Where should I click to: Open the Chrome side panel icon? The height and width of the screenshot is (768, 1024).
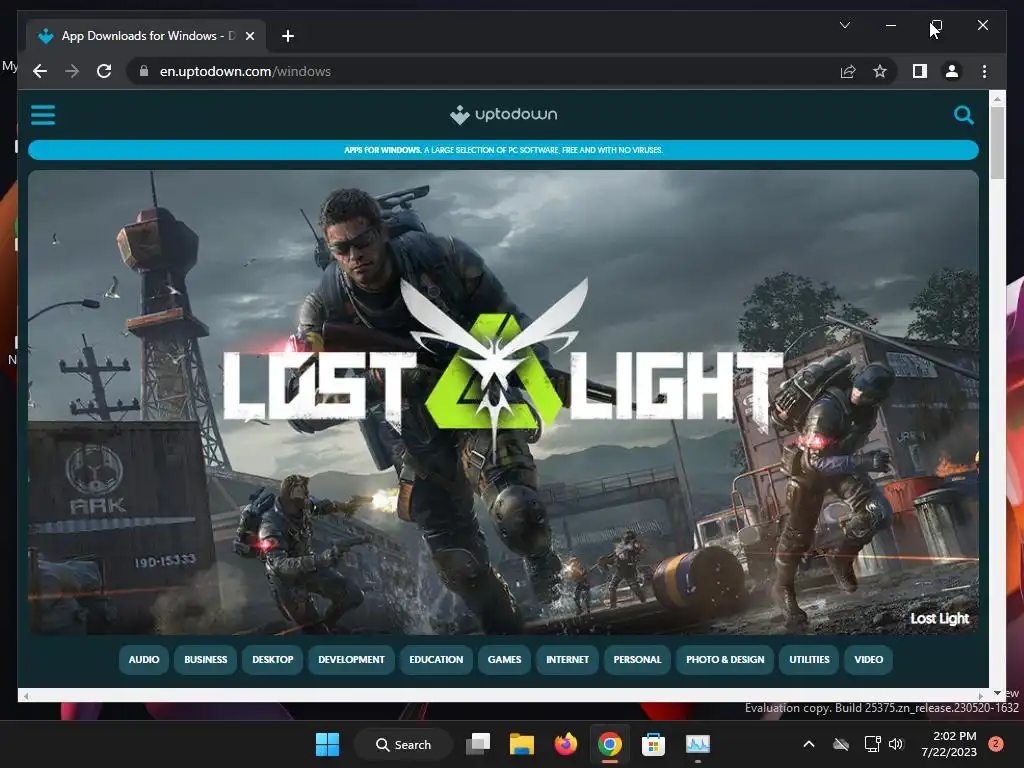(920, 71)
